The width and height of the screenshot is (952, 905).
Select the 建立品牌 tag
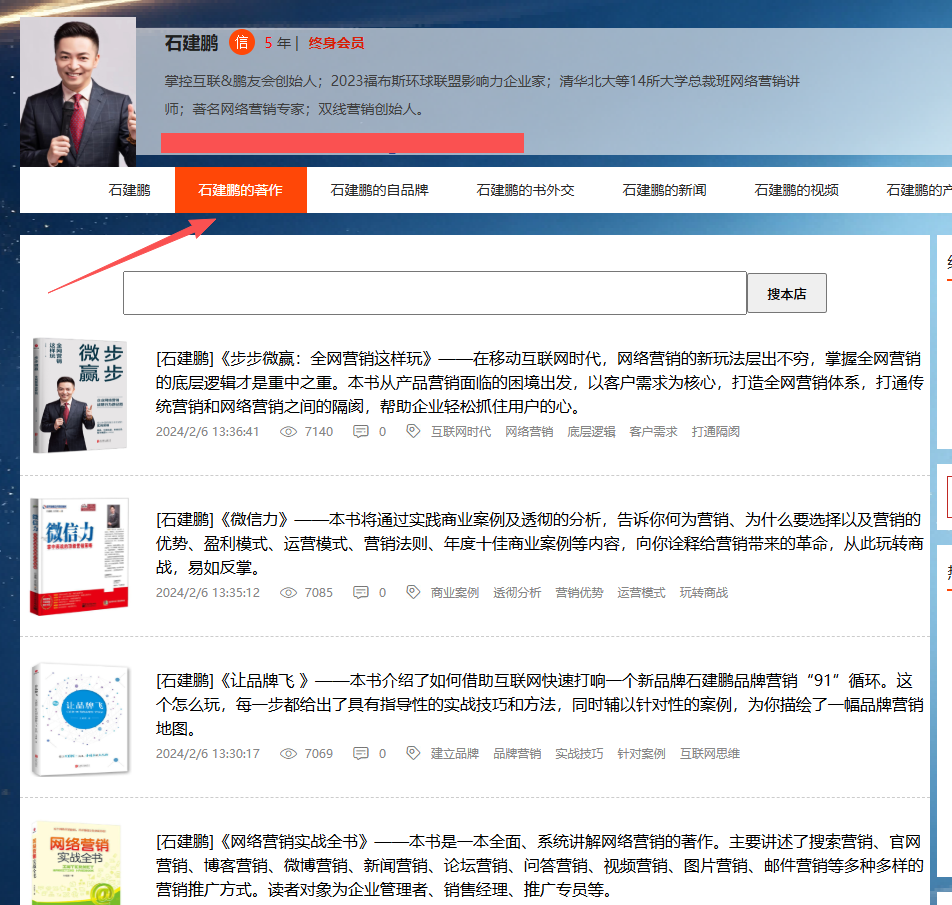(455, 753)
